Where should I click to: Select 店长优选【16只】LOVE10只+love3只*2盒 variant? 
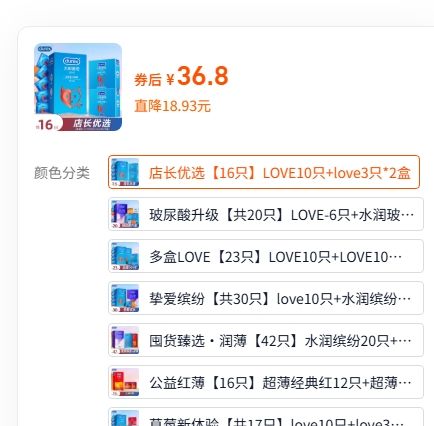point(264,172)
